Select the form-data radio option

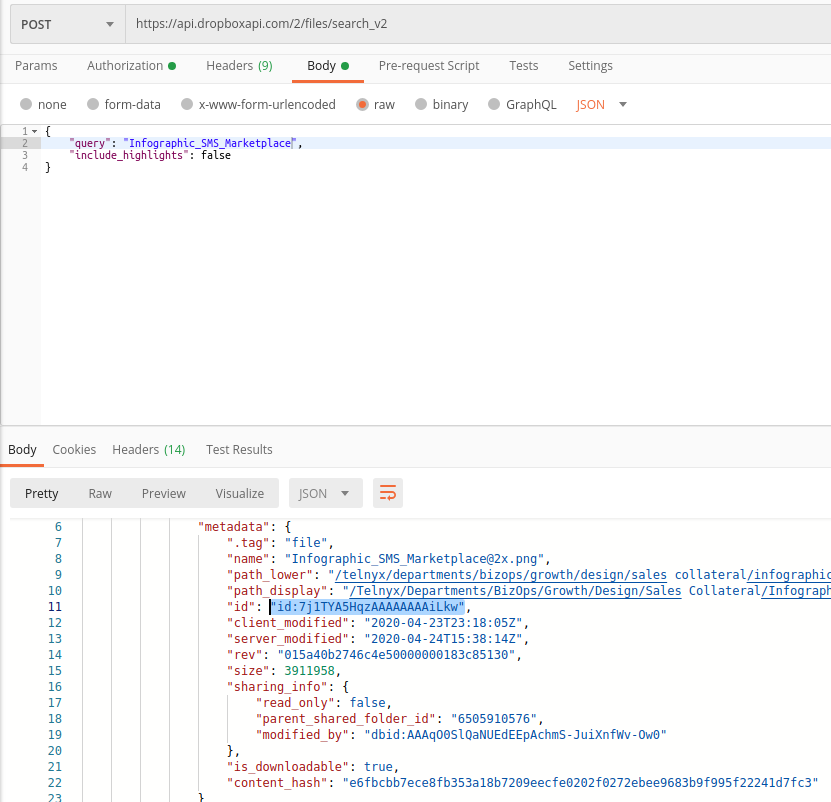(x=93, y=105)
